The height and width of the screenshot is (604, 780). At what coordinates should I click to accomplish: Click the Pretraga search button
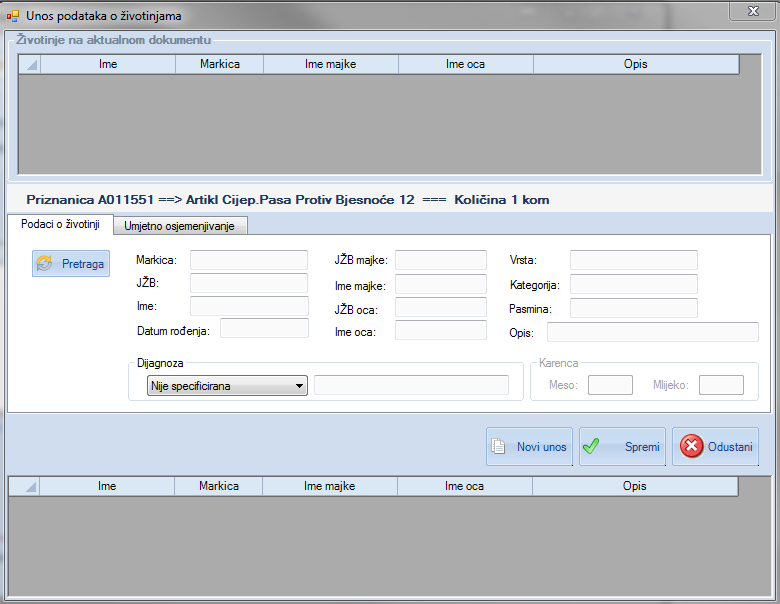point(71,264)
